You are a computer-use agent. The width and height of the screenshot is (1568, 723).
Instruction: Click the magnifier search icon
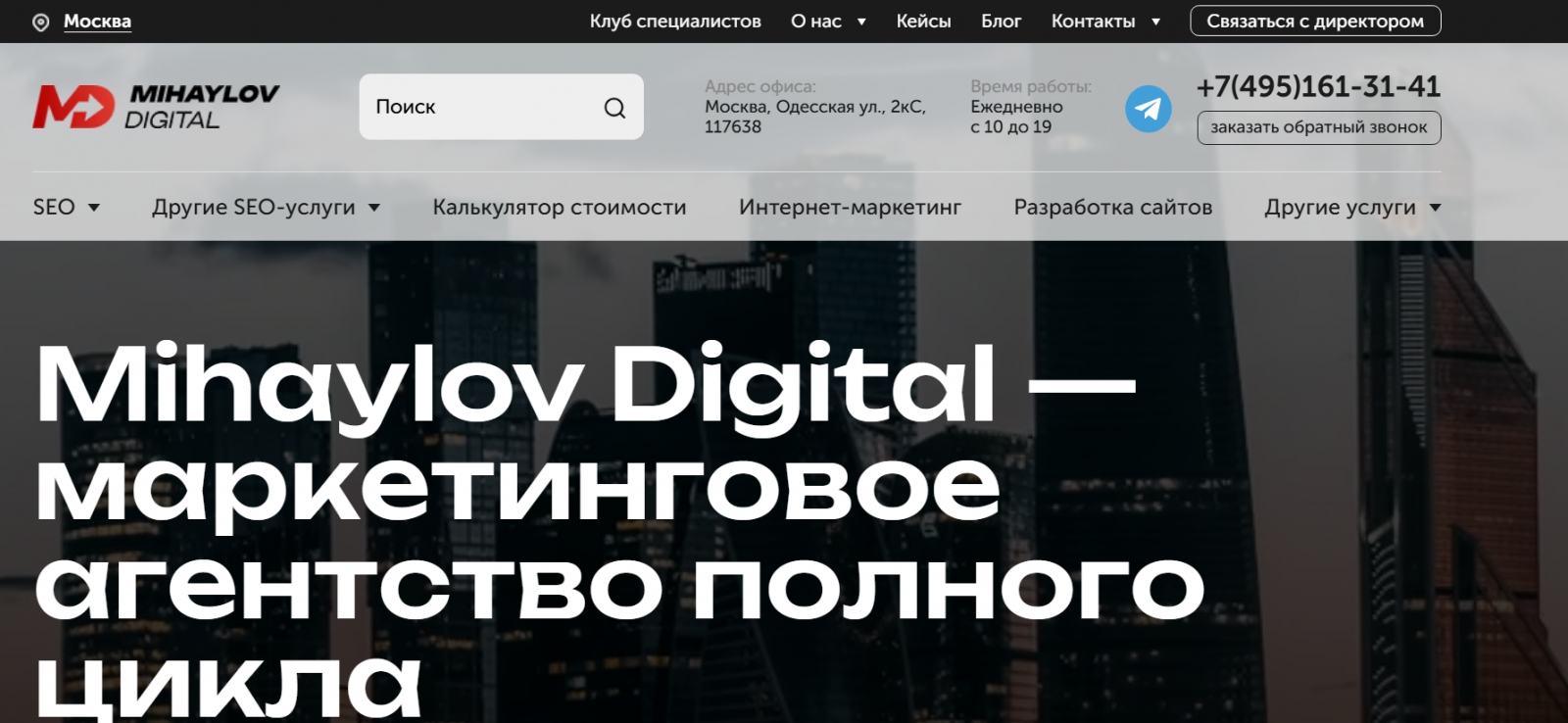click(614, 108)
